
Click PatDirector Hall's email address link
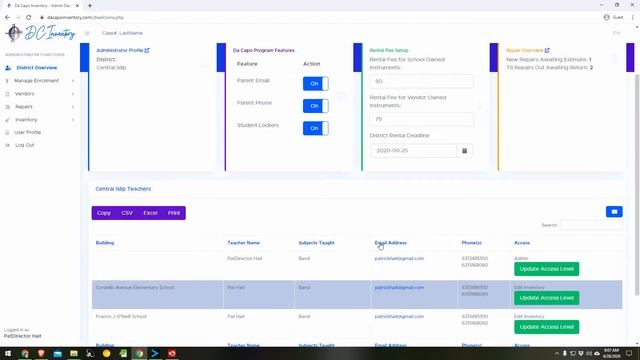point(399,259)
